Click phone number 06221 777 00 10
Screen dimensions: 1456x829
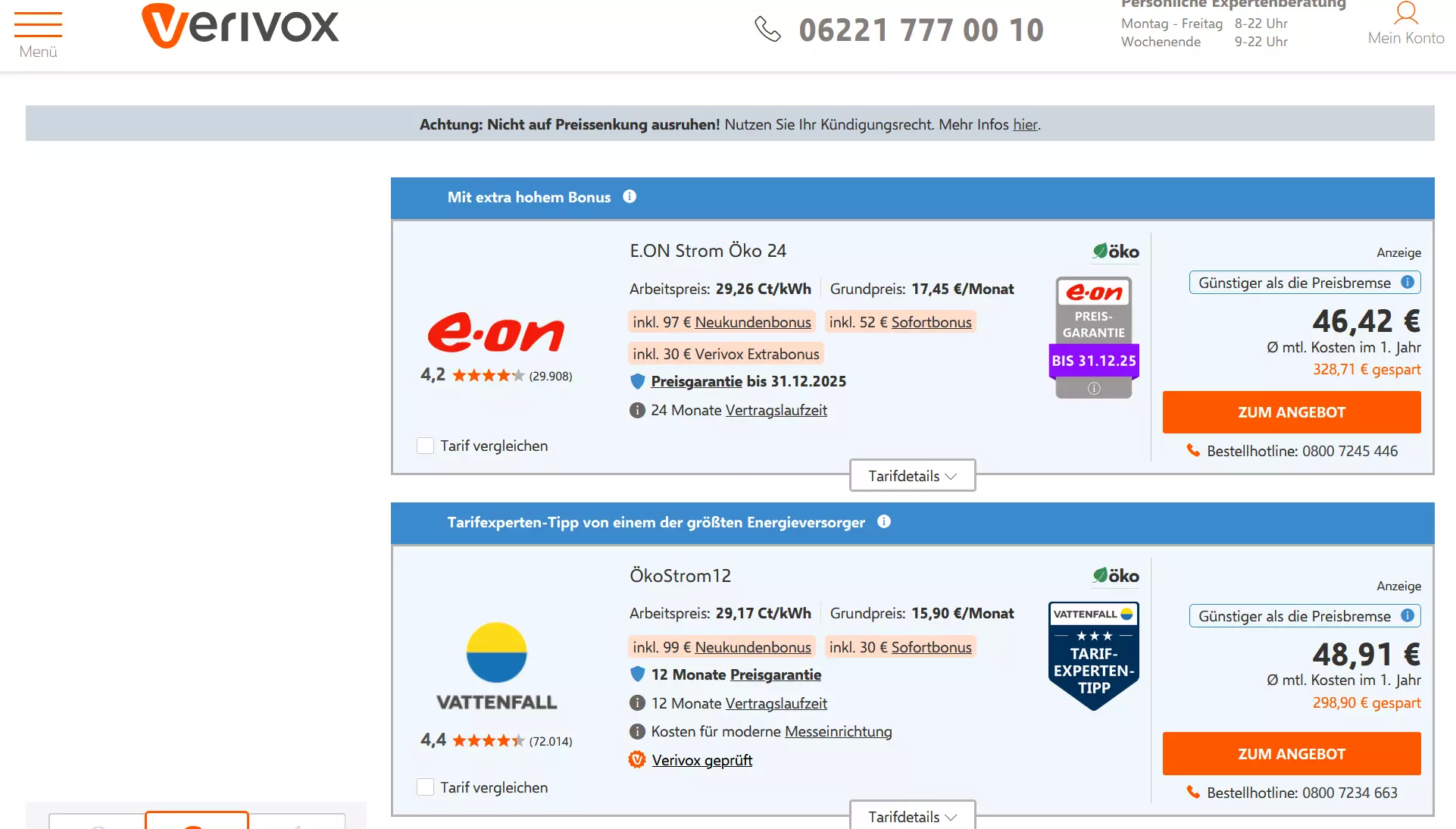[921, 30]
